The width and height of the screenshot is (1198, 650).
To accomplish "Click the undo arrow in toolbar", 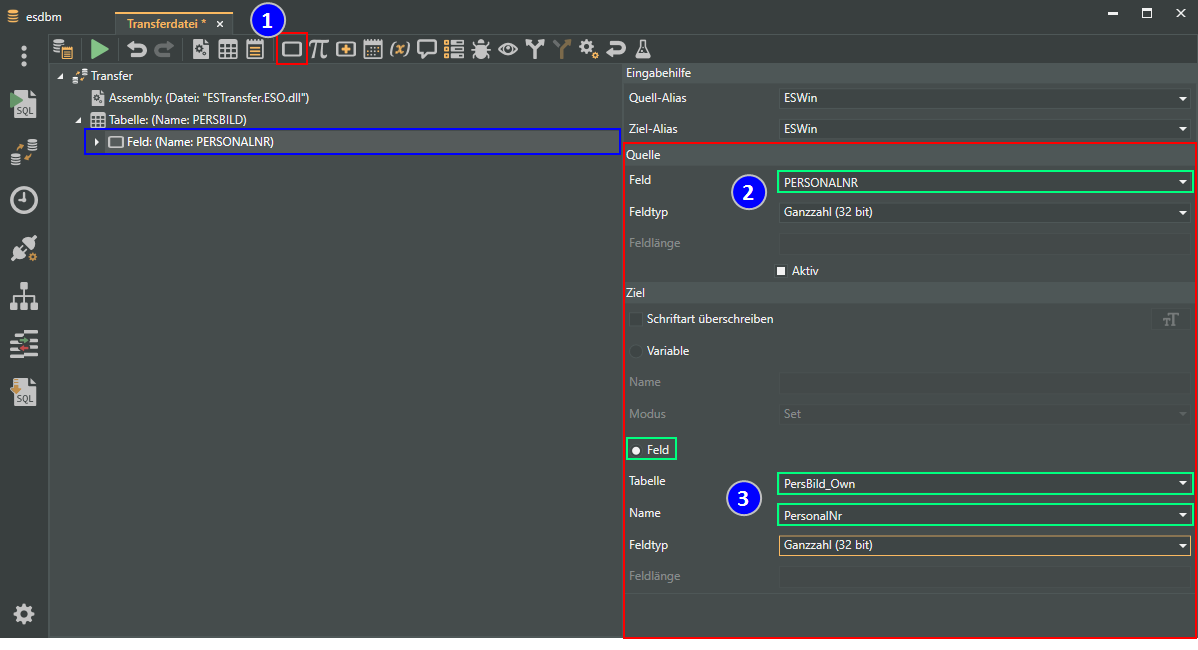I will [x=136, y=49].
